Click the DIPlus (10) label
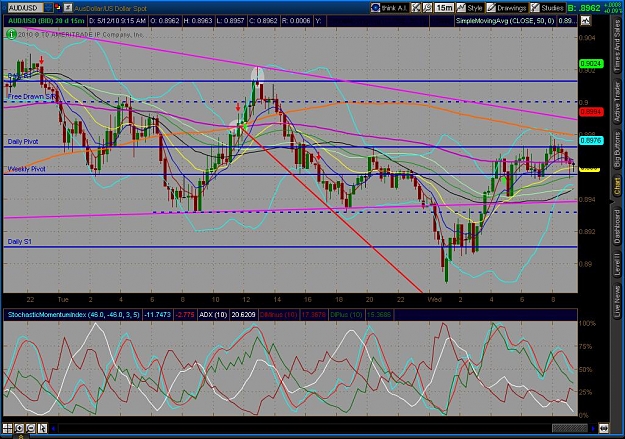This screenshot has width=625, height=439. click(346, 315)
